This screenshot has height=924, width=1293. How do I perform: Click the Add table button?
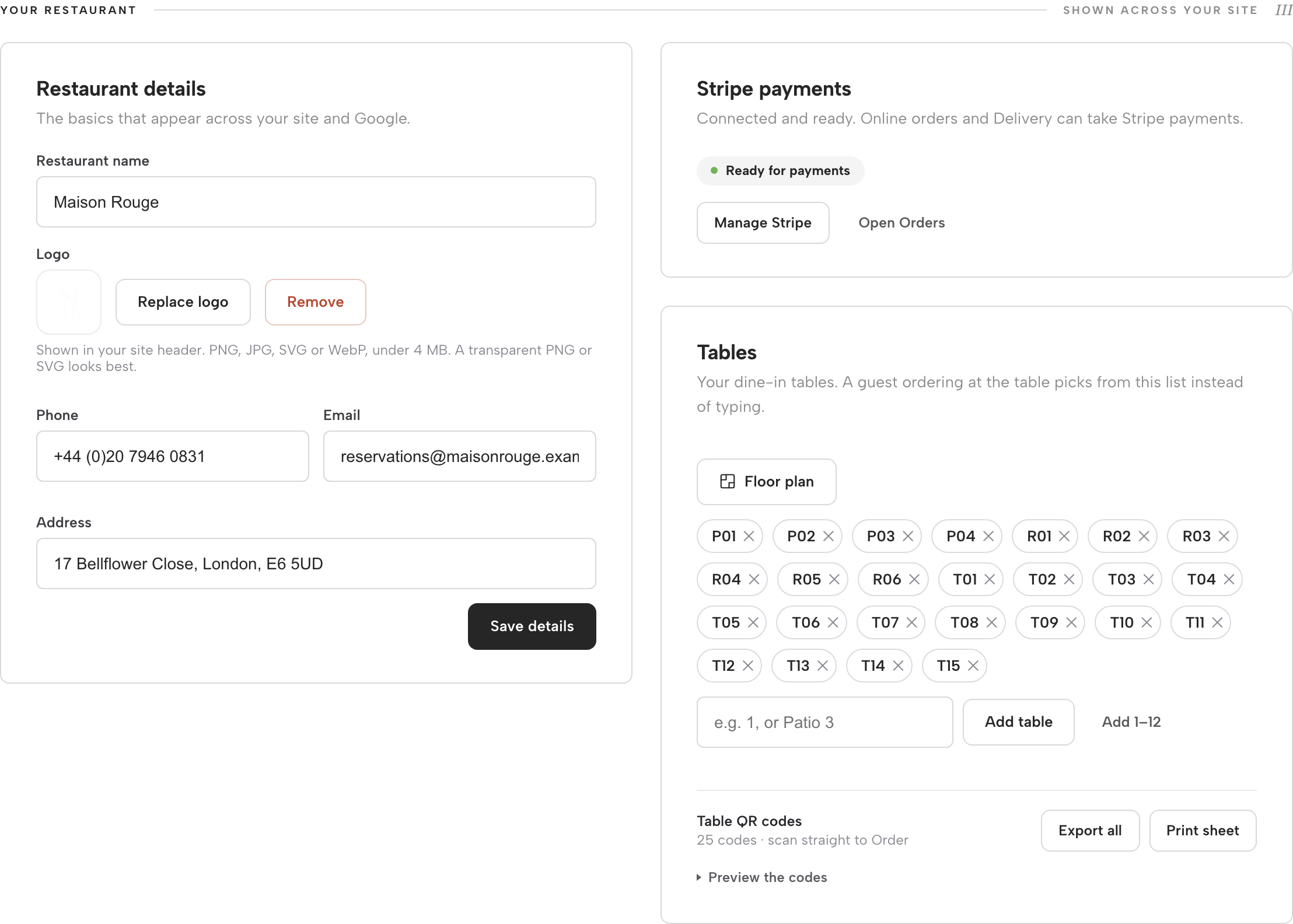(x=1018, y=722)
